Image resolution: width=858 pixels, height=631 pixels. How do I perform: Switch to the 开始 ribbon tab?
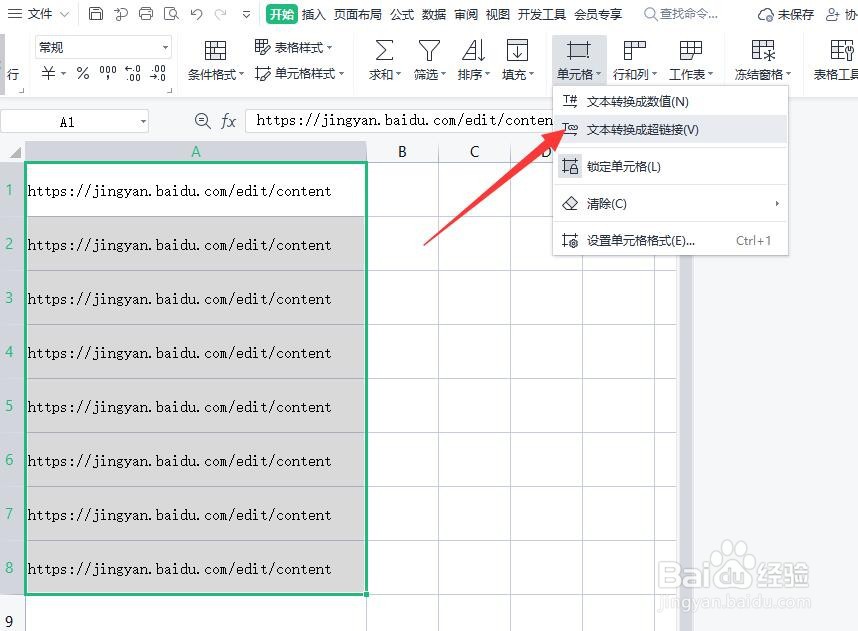tap(282, 14)
